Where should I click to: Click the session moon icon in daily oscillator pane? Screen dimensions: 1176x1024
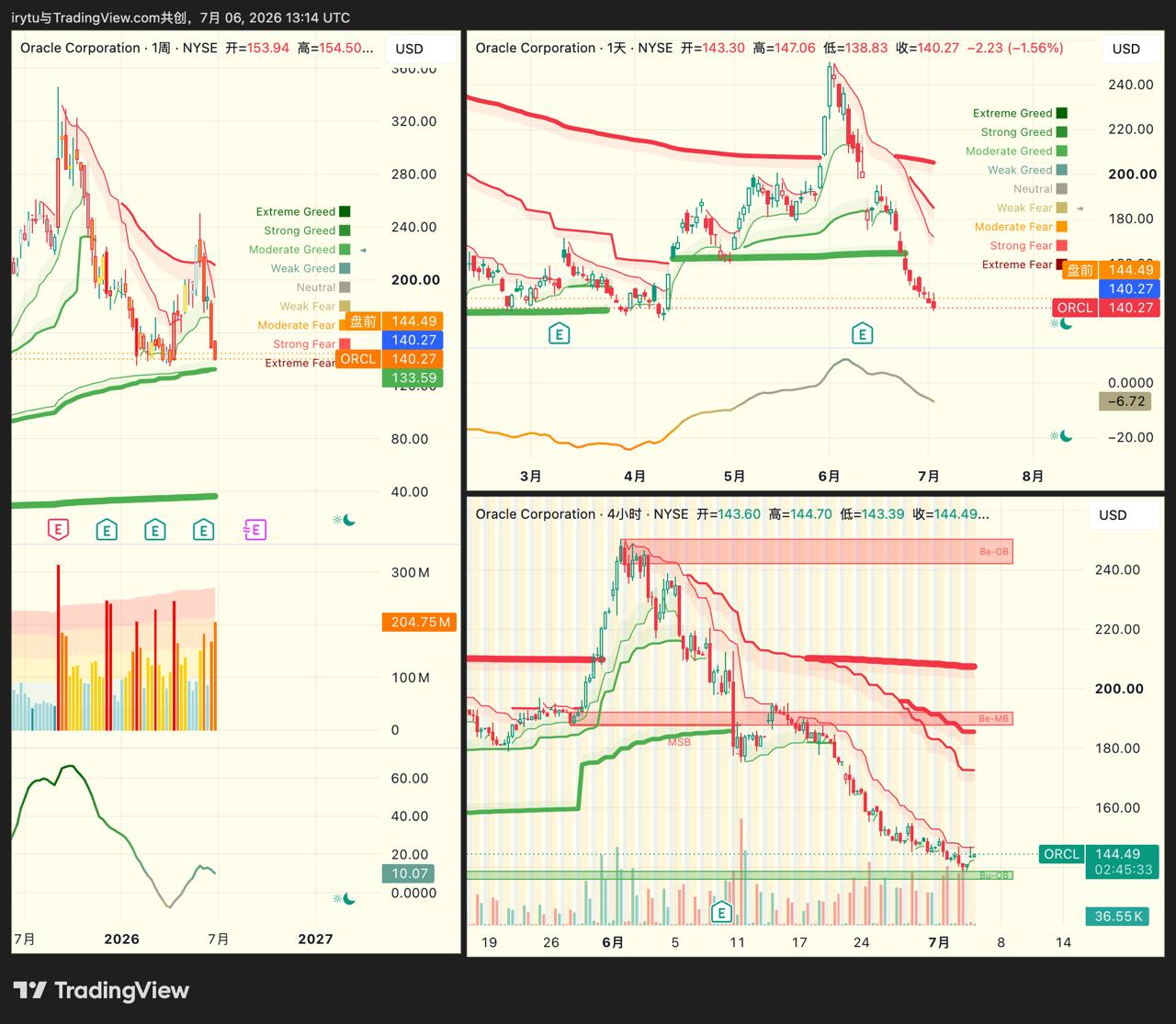tap(1061, 436)
